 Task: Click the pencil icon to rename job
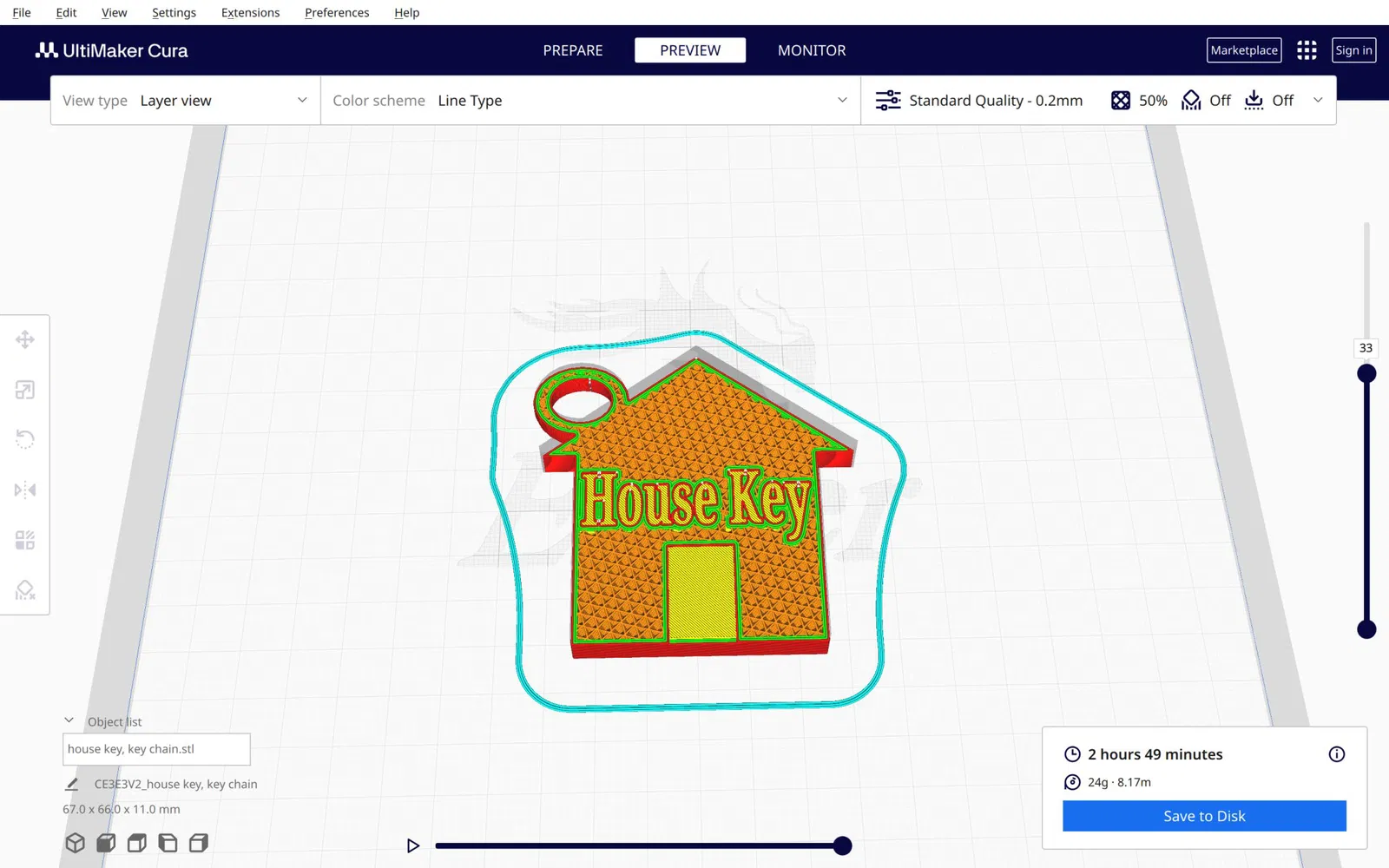coord(72,784)
